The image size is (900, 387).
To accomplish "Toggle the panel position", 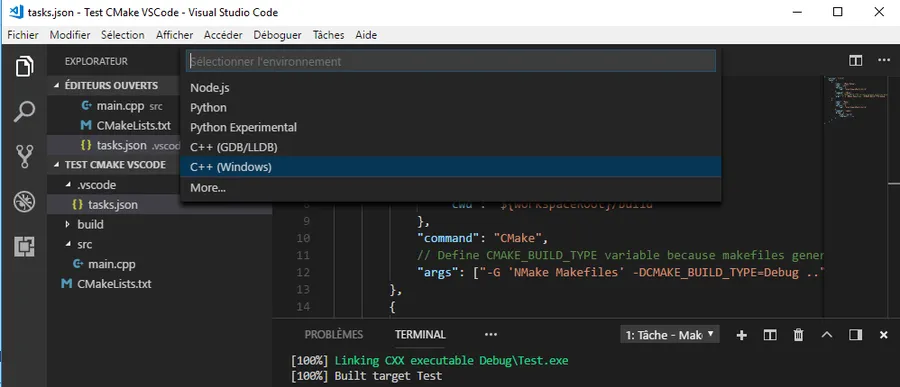I will (x=855, y=335).
